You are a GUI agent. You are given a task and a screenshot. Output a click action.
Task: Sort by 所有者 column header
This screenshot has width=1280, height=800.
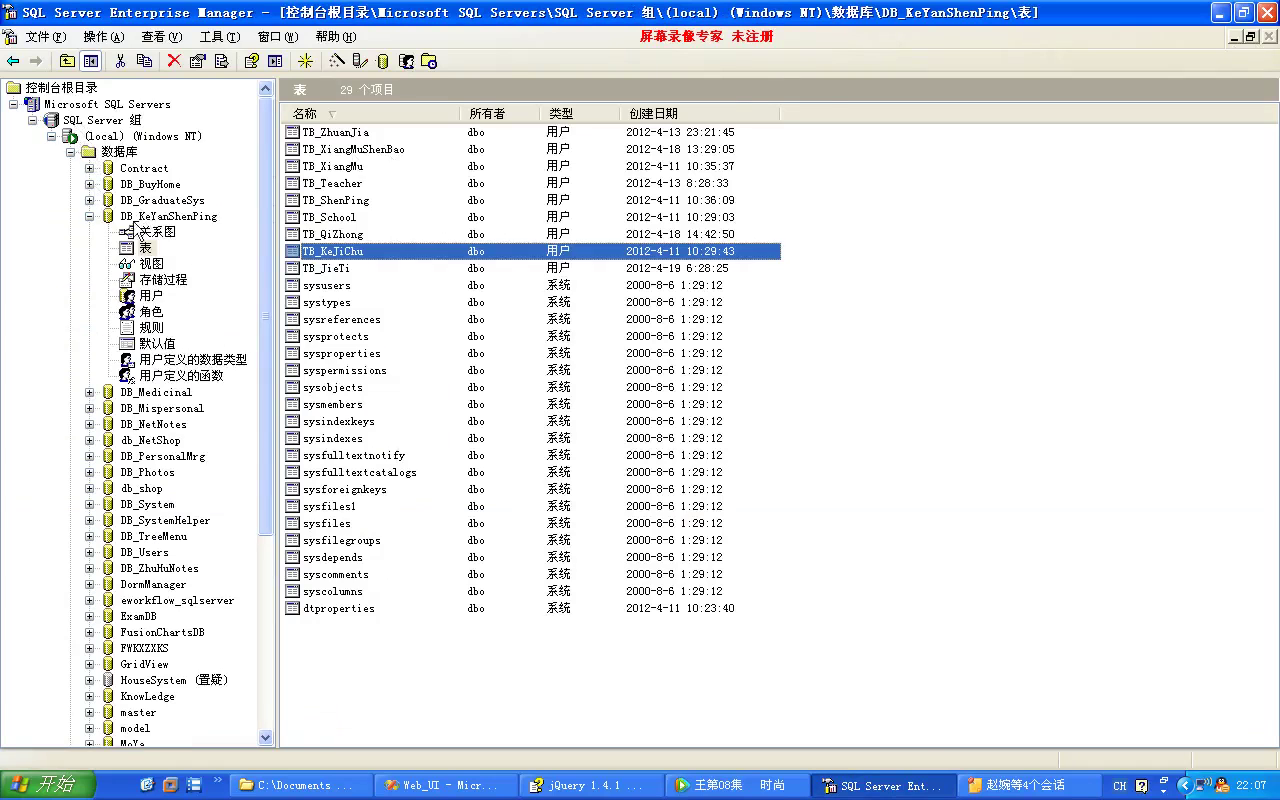coord(500,114)
